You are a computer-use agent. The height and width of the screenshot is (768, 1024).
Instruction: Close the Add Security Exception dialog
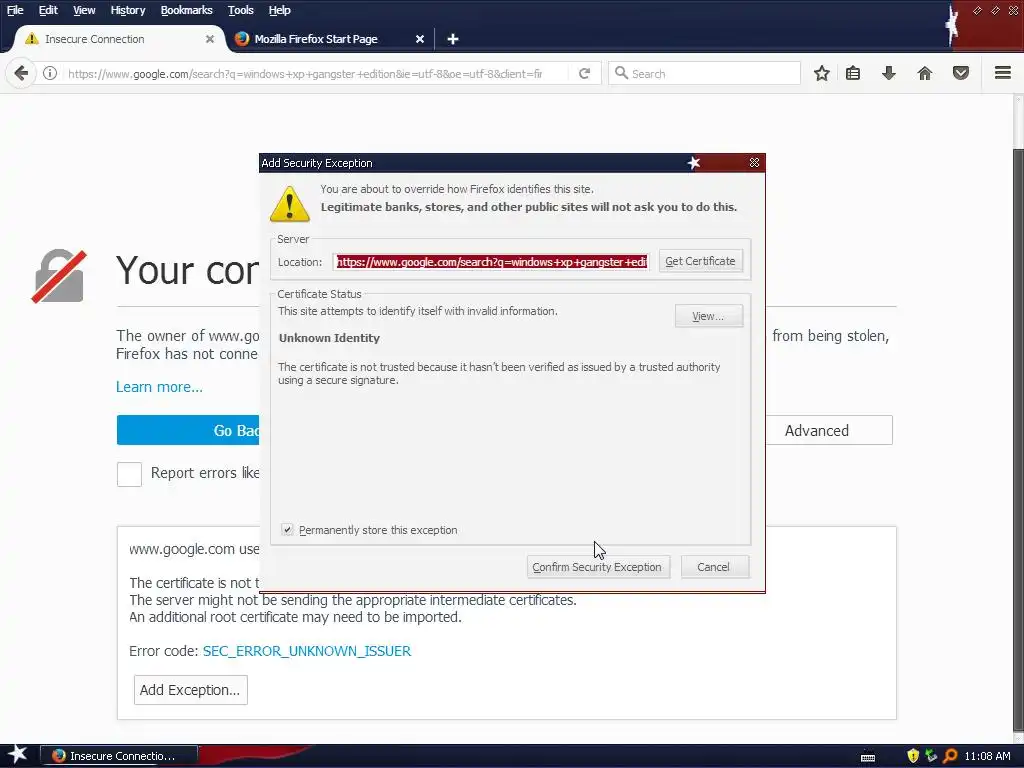(x=754, y=163)
